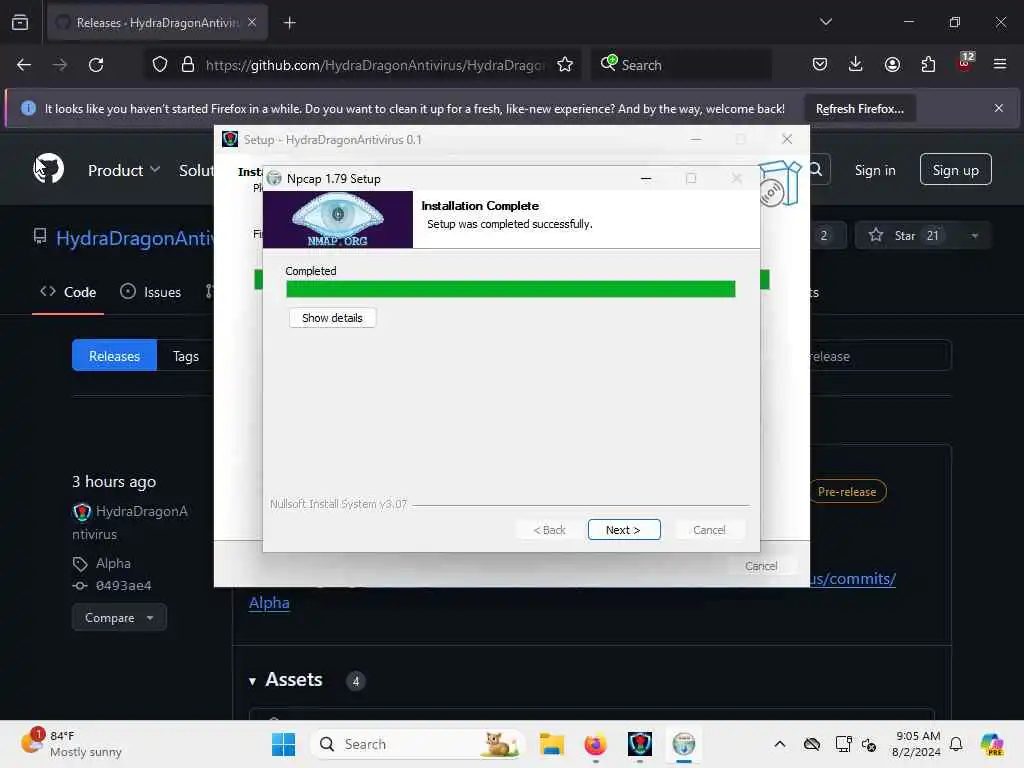Click Refresh Firefox button in notification bar

tap(859, 109)
